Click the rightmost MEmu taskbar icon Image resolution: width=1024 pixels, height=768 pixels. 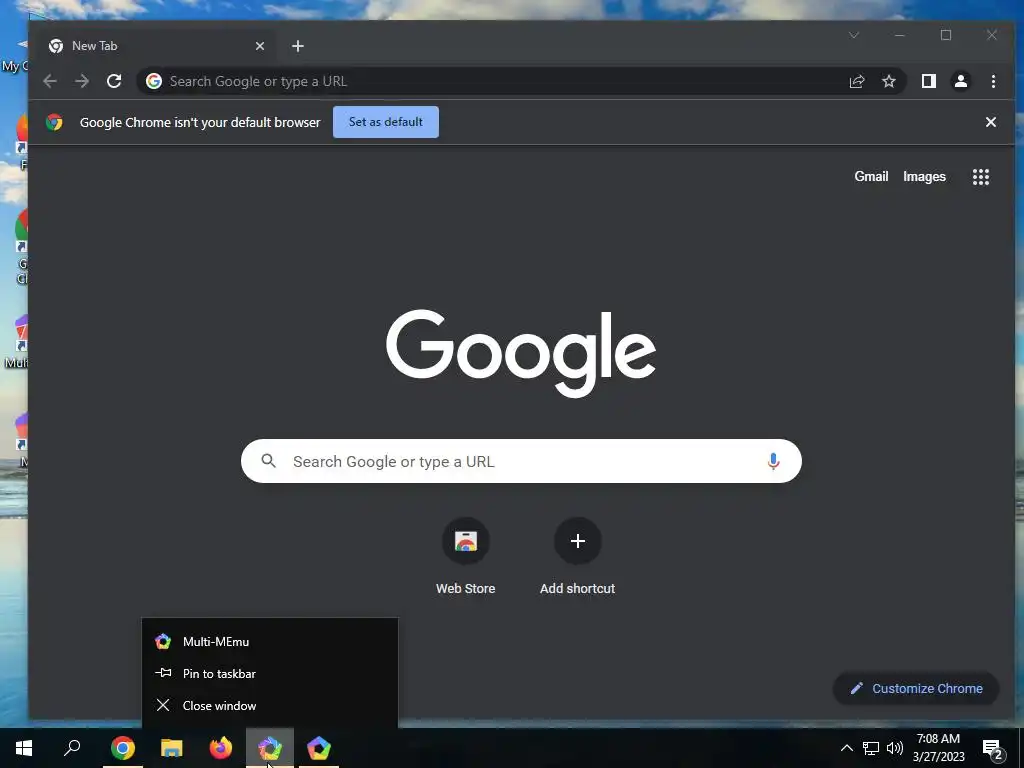click(319, 748)
